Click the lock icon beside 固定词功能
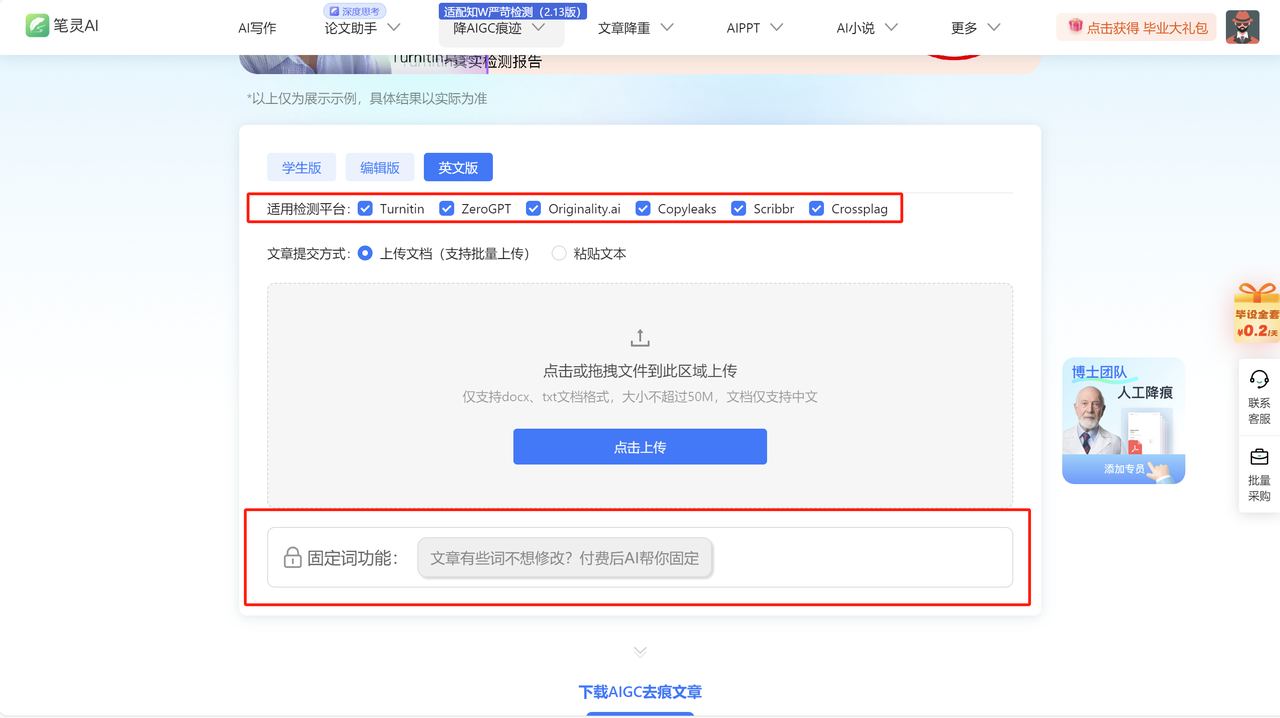Image resolution: width=1280 pixels, height=718 pixels. pyautogui.click(x=292, y=558)
